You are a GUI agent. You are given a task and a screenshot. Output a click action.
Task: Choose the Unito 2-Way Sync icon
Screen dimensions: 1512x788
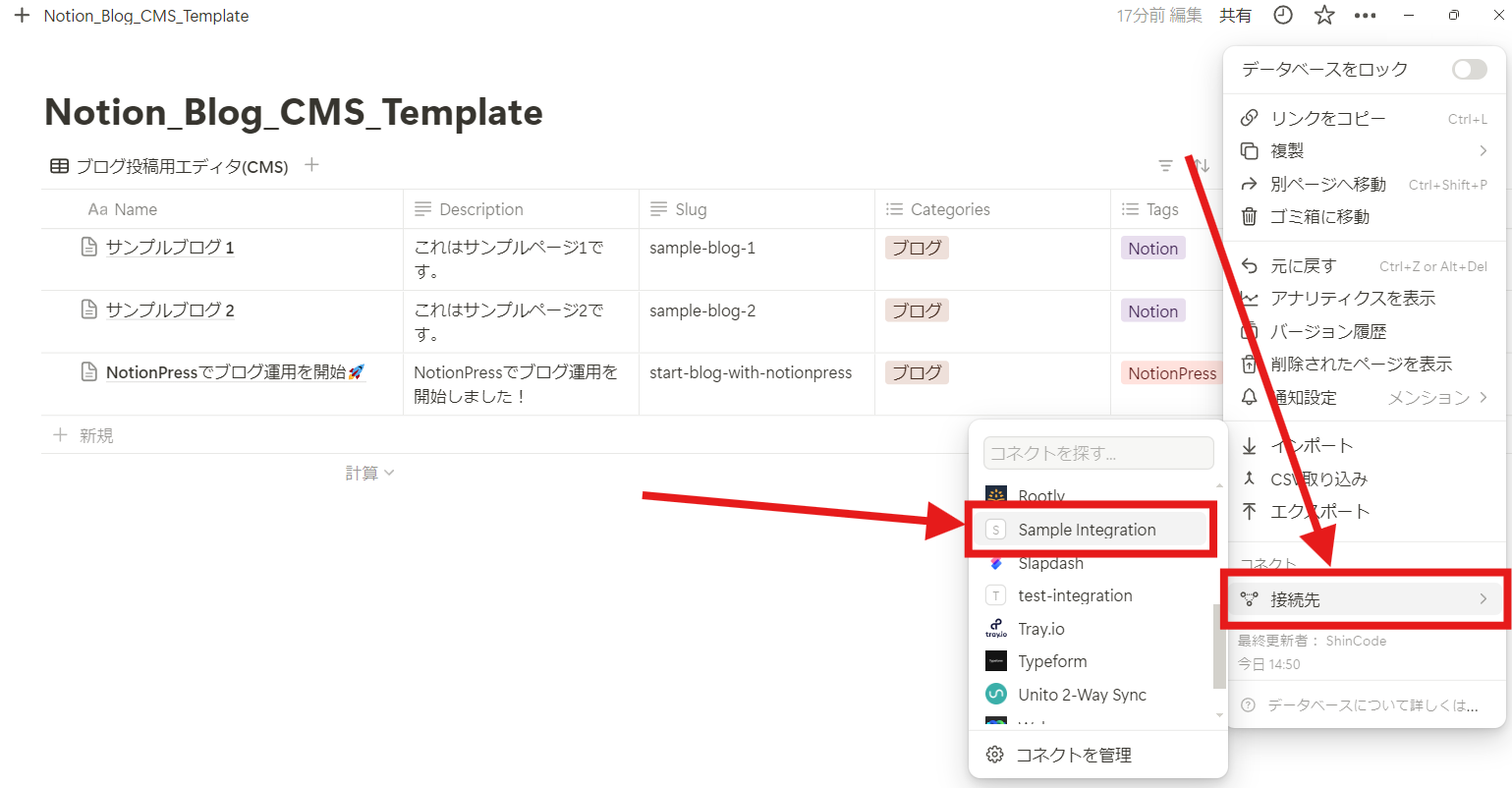point(994,694)
